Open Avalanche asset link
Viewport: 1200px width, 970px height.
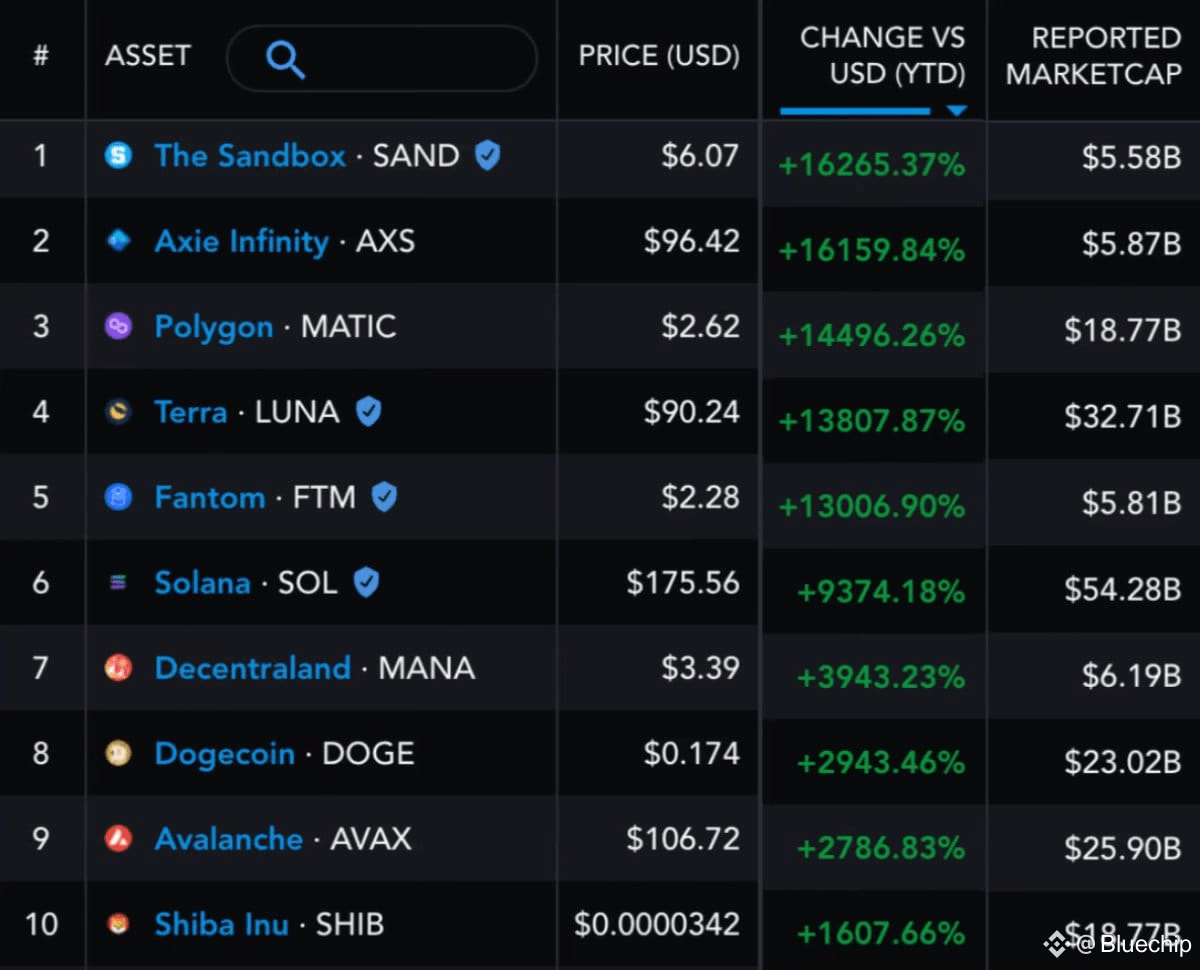point(228,839)
